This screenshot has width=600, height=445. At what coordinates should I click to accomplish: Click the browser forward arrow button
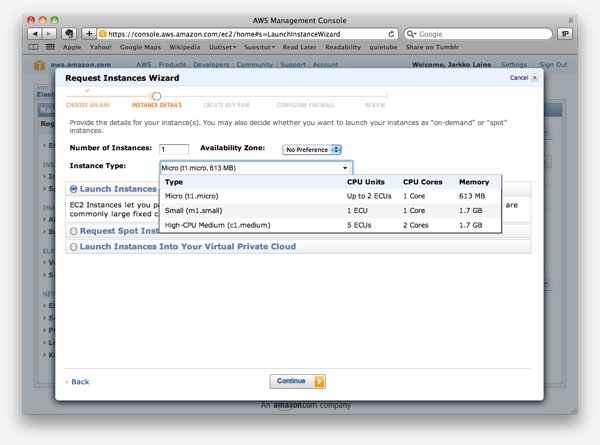(x=49, y=33)
